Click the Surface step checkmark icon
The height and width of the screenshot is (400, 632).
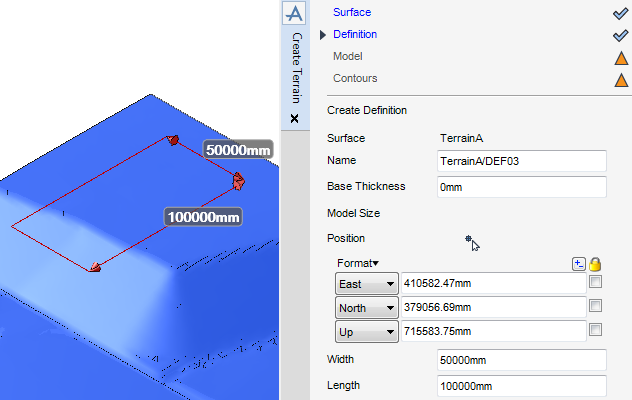coord(621,13)
